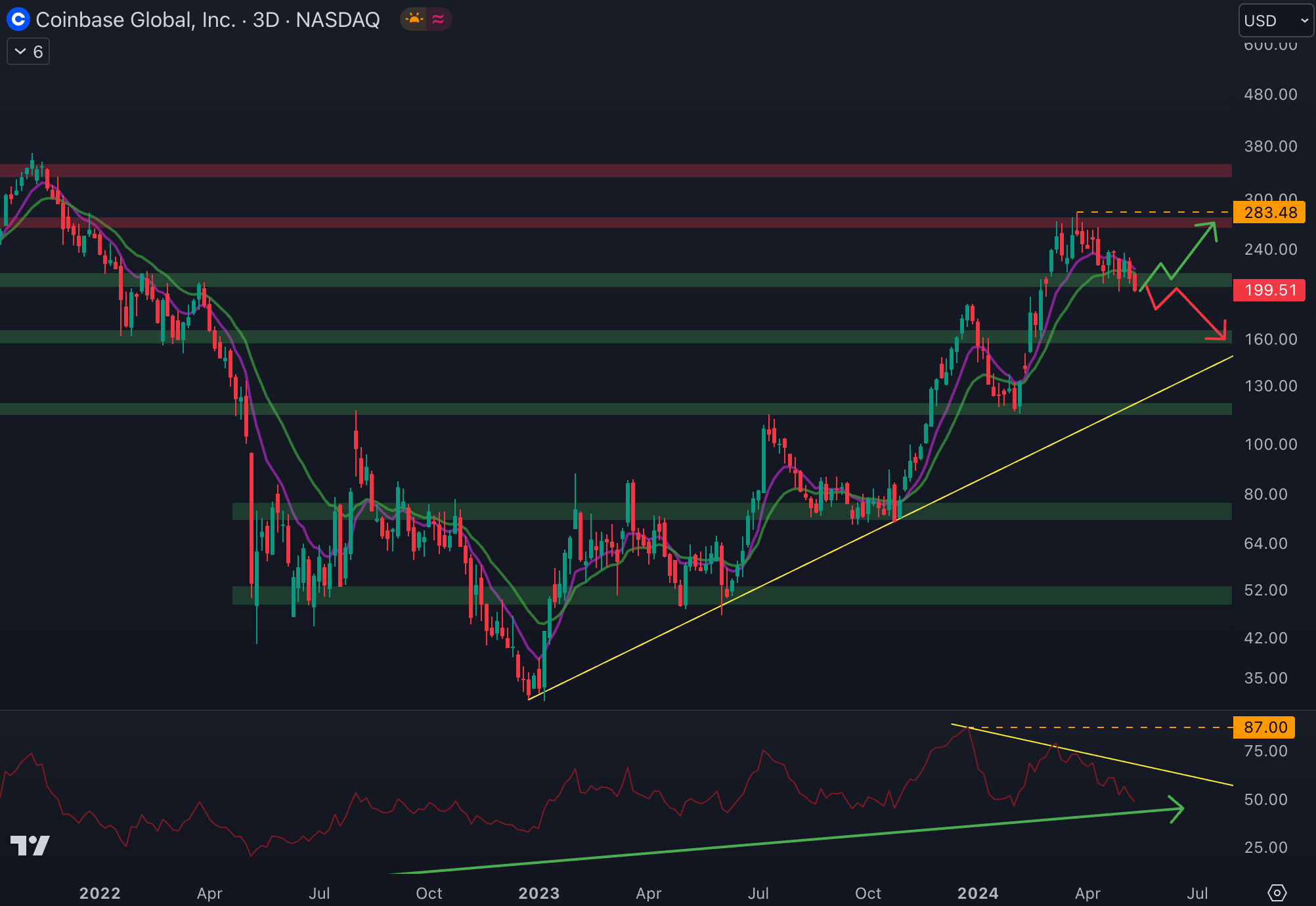Click the 2023 label on time axis
1316x906 pixels.
coord(538,893)
